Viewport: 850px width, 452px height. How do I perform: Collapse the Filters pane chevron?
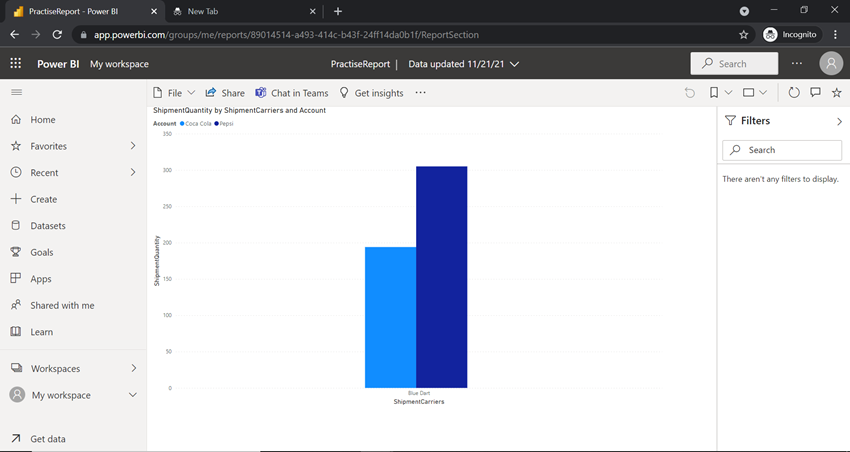click(x=840, y=121)
